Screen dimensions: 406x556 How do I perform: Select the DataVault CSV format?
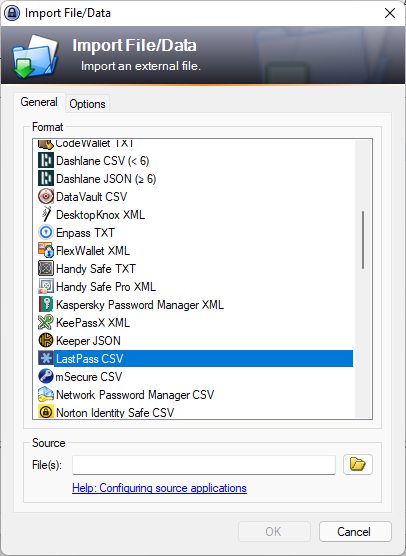click(91, 197)
